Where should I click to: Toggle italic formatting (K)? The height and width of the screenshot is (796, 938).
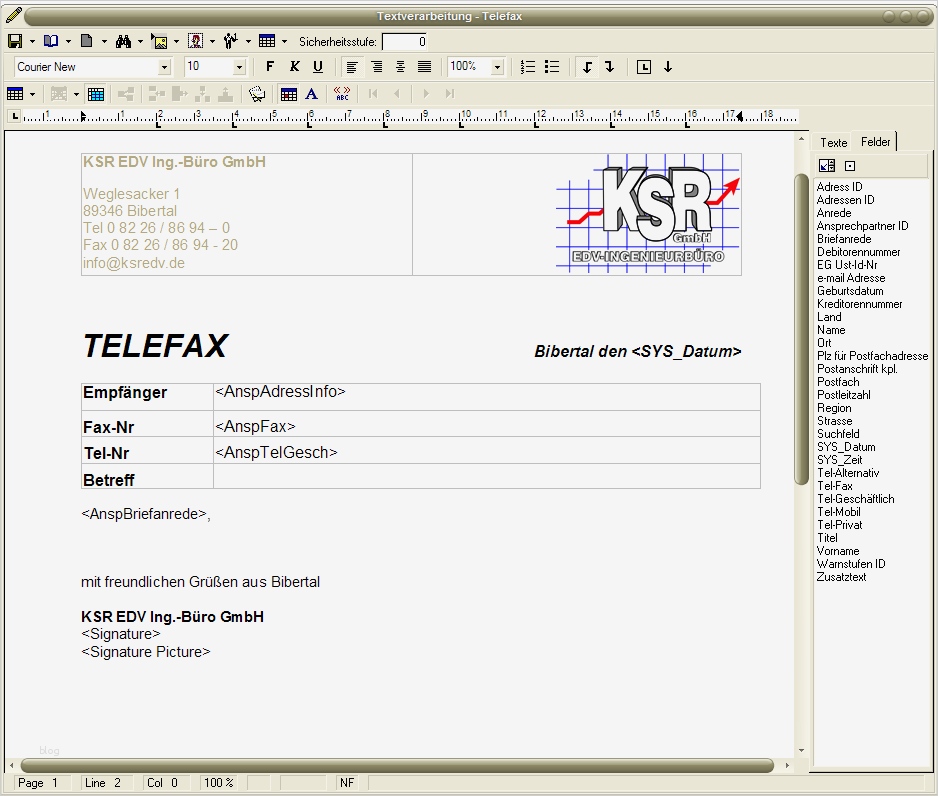coord(294,66)
